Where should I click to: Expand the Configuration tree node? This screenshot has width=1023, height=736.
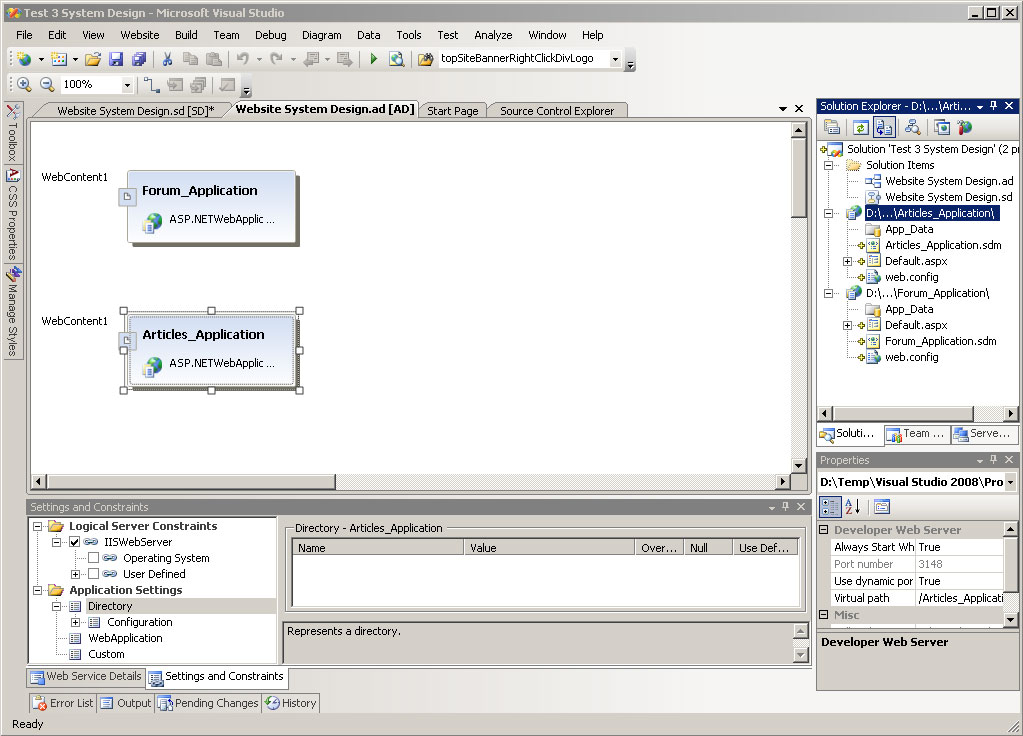pyautogui.click(x=76, y=622)
